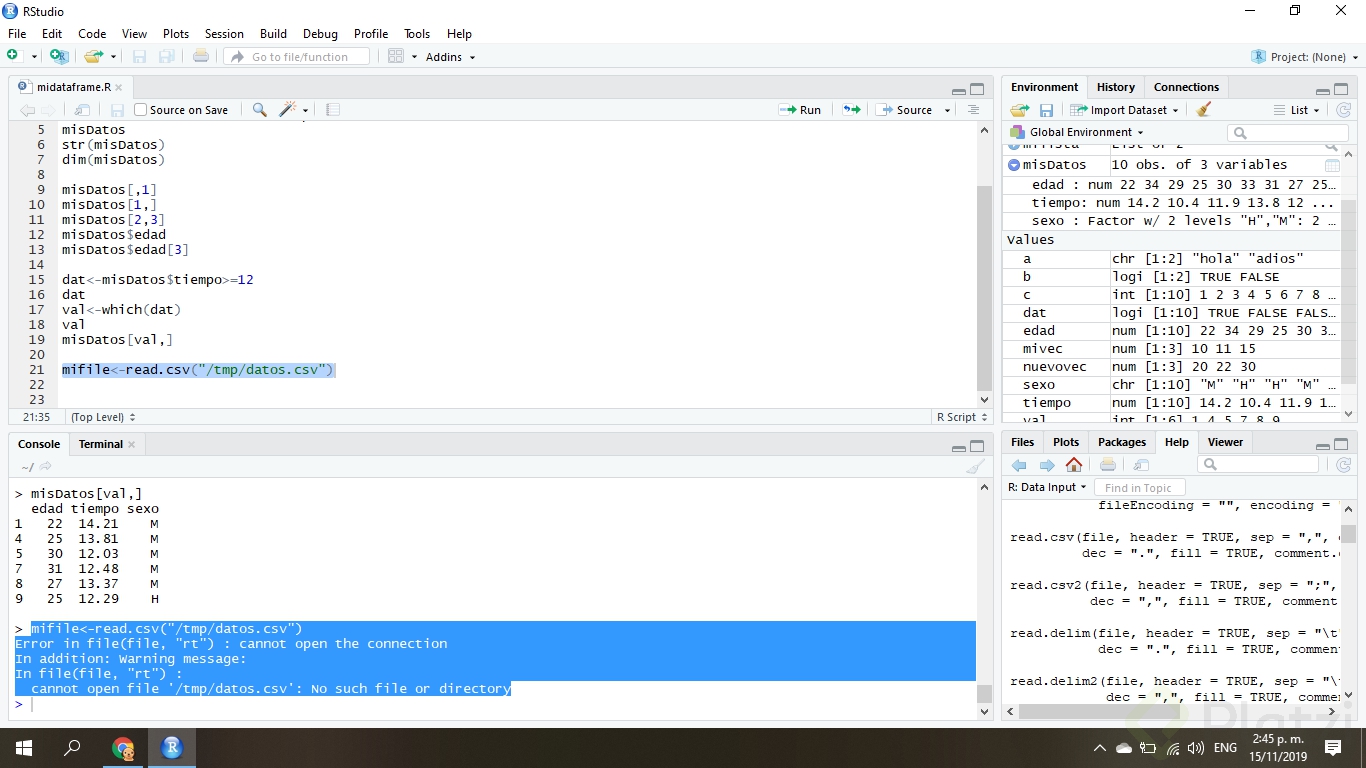1366x768 pixels.
Task: Click the Run button
Action: (x=800, y=110)
